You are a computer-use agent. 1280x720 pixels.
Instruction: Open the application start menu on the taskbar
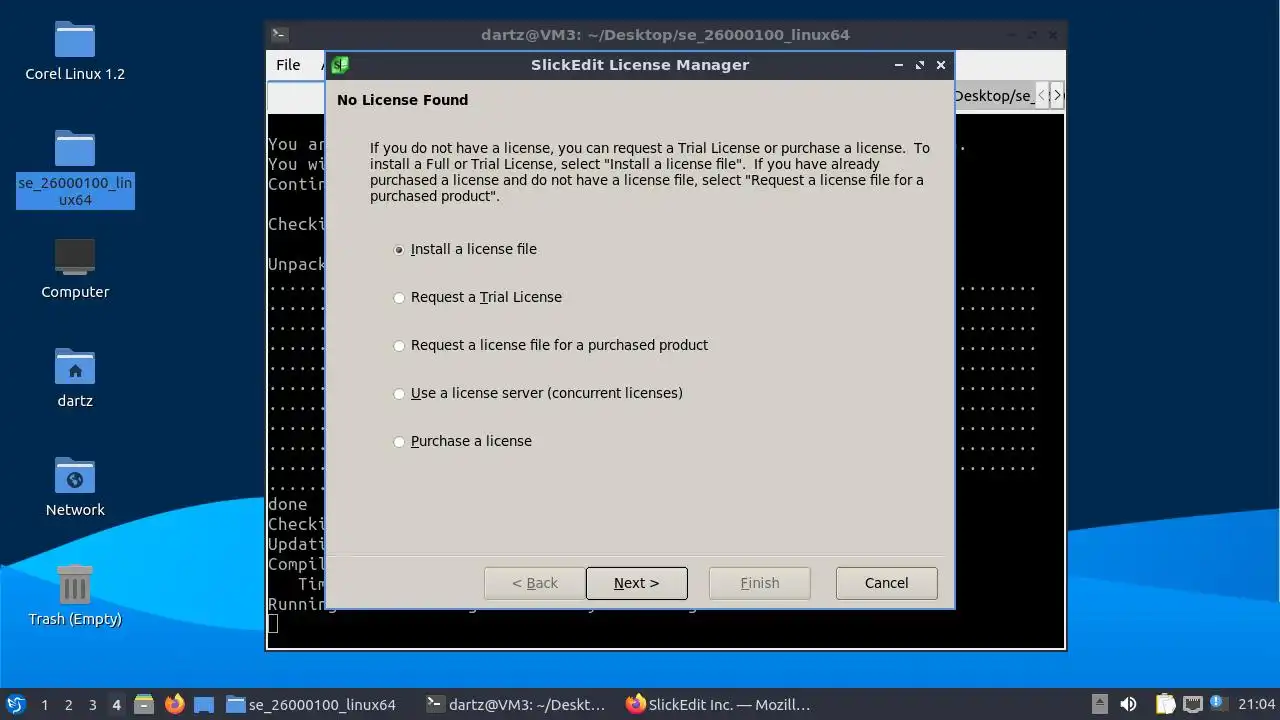pyautogui.click(x=15, y=704)
